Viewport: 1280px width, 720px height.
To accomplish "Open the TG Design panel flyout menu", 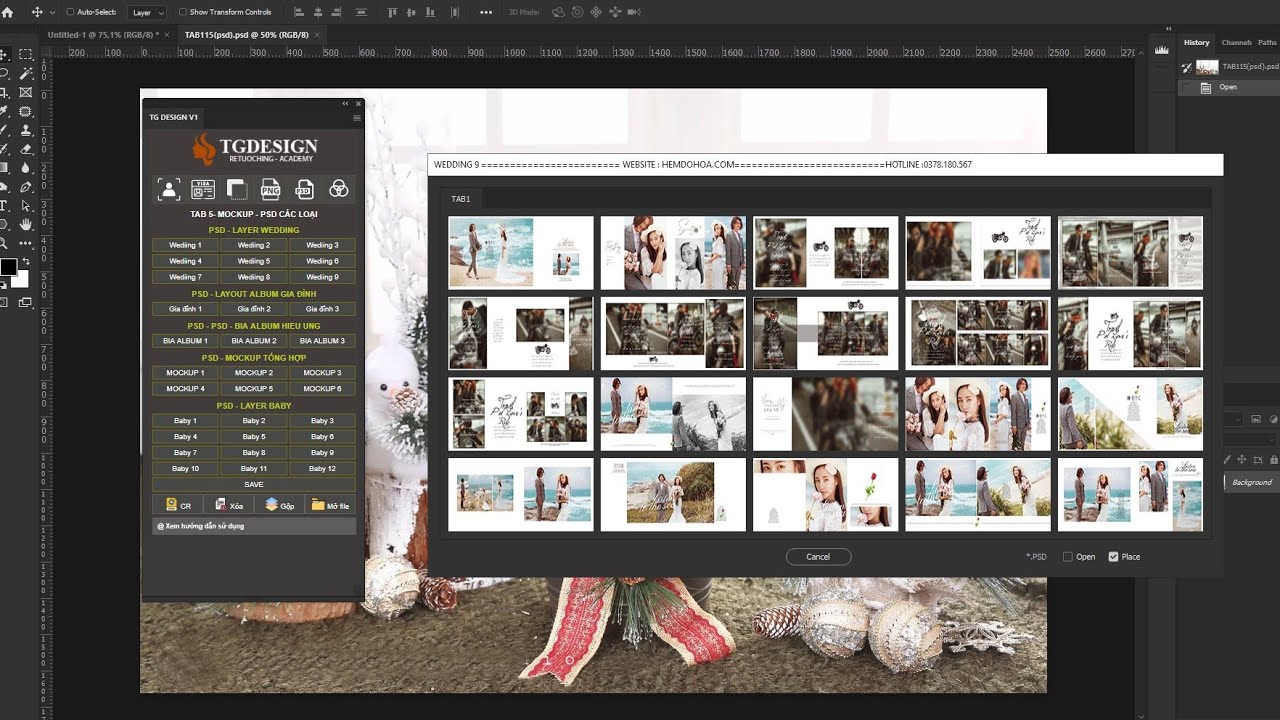I will 357,117.
